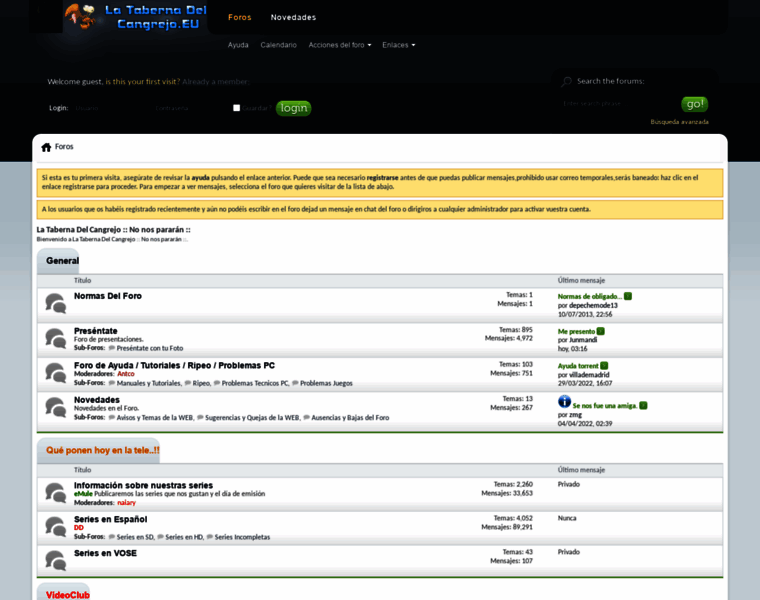Open the Preséntate forum title

tap(95, 331)
